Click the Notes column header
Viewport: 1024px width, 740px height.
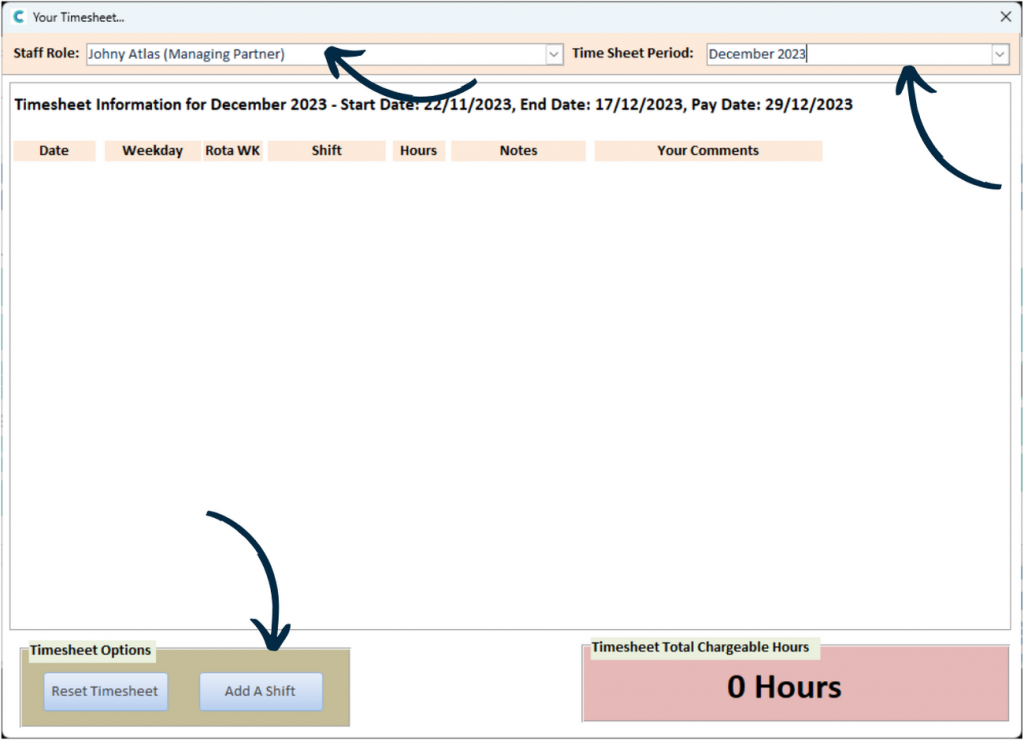(518, 151)
